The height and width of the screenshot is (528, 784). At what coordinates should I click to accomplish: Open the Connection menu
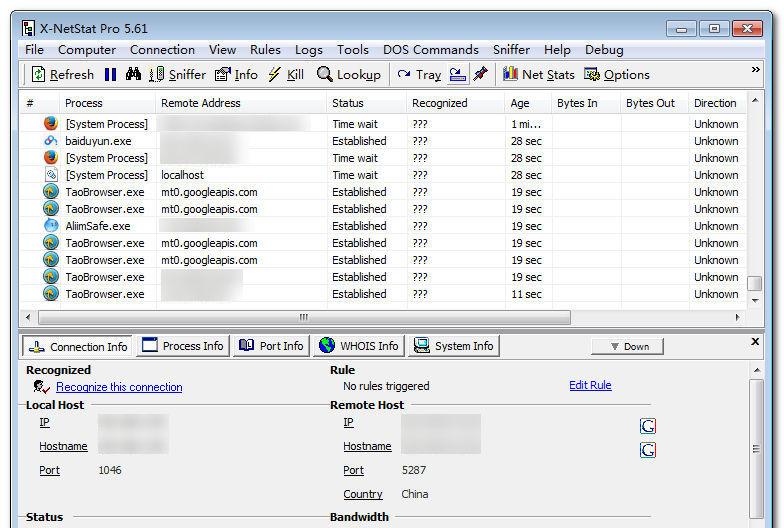[162, 50]
